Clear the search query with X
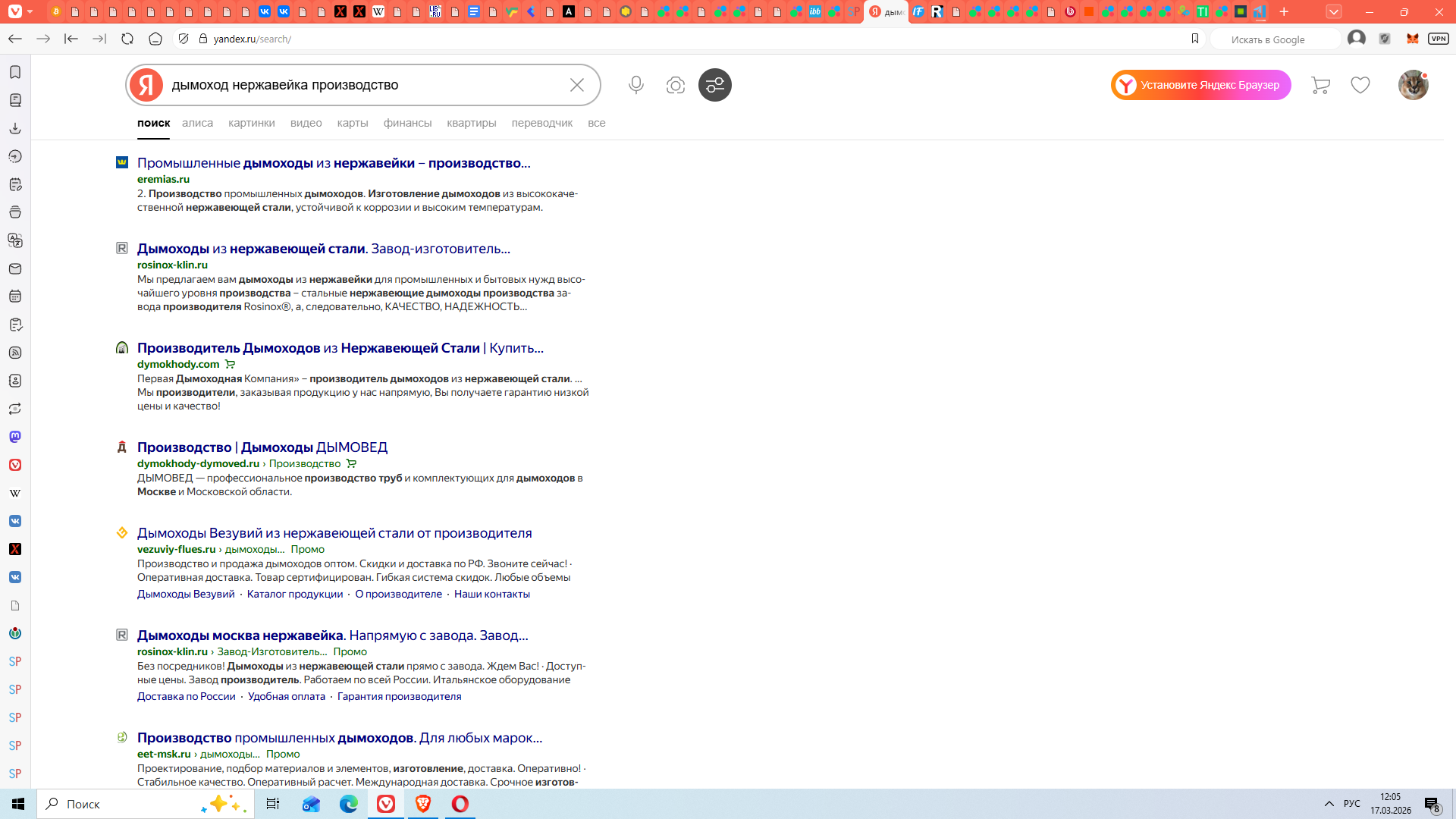1456x819 pixels. (576, 85)
